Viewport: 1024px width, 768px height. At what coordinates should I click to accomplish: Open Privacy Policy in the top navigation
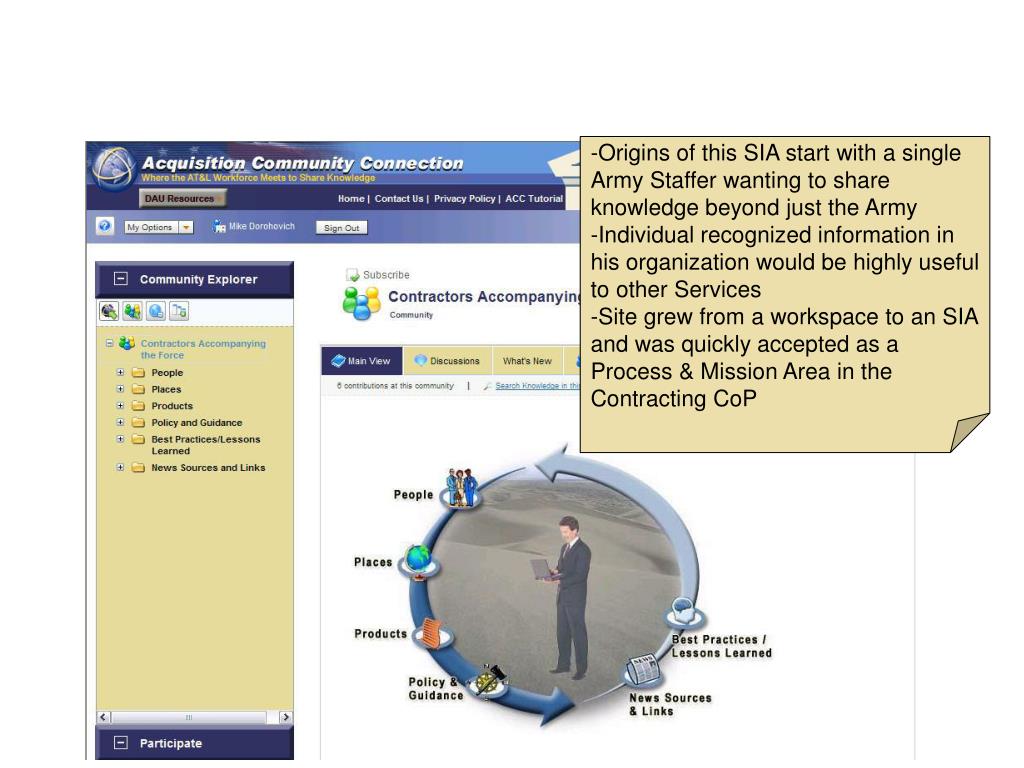pyautogui.click(x=464, y=199)
